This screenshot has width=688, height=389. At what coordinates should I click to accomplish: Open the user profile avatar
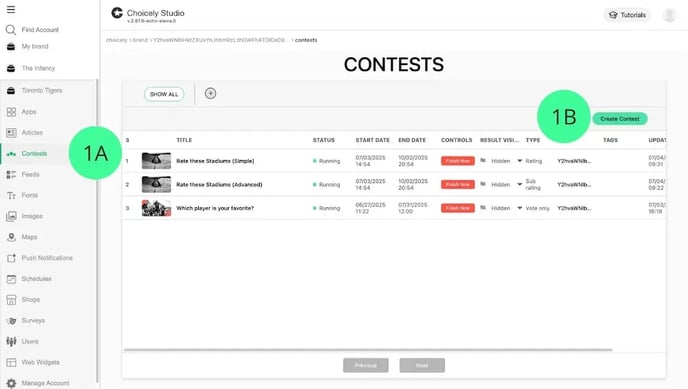(669, 15)
